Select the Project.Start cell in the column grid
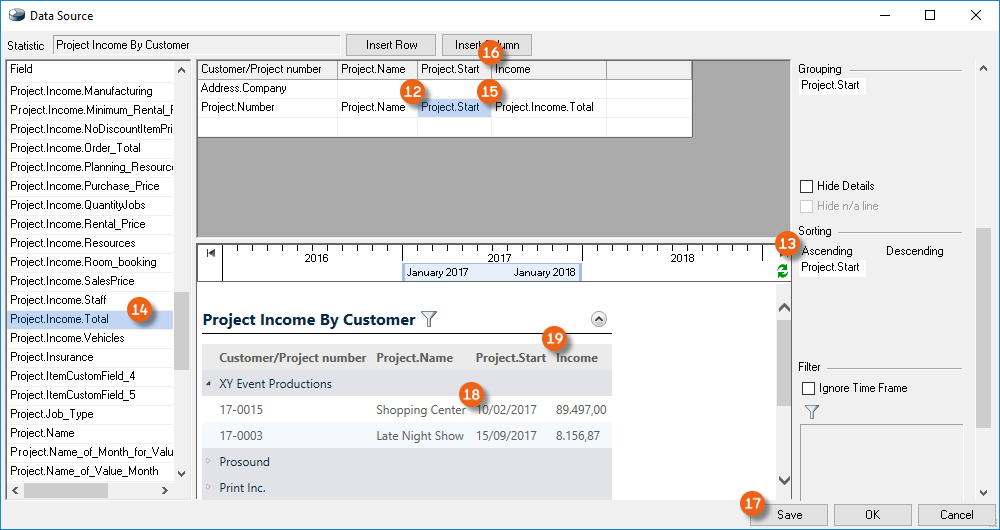1000x530 pixels. pos(452,108)
